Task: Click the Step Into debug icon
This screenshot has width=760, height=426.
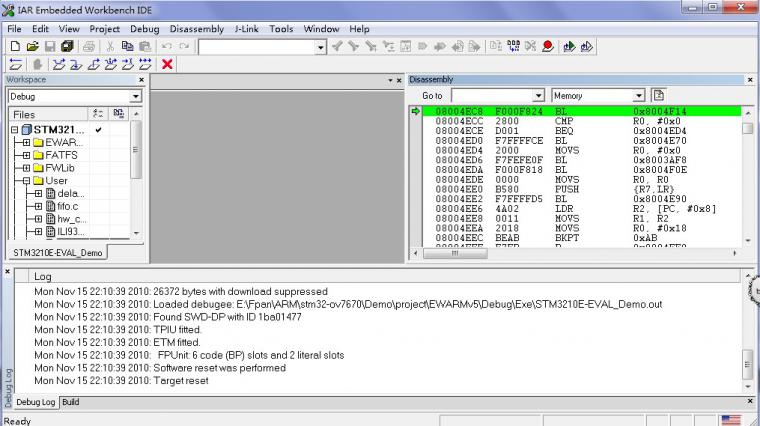Action: point(76,64)
